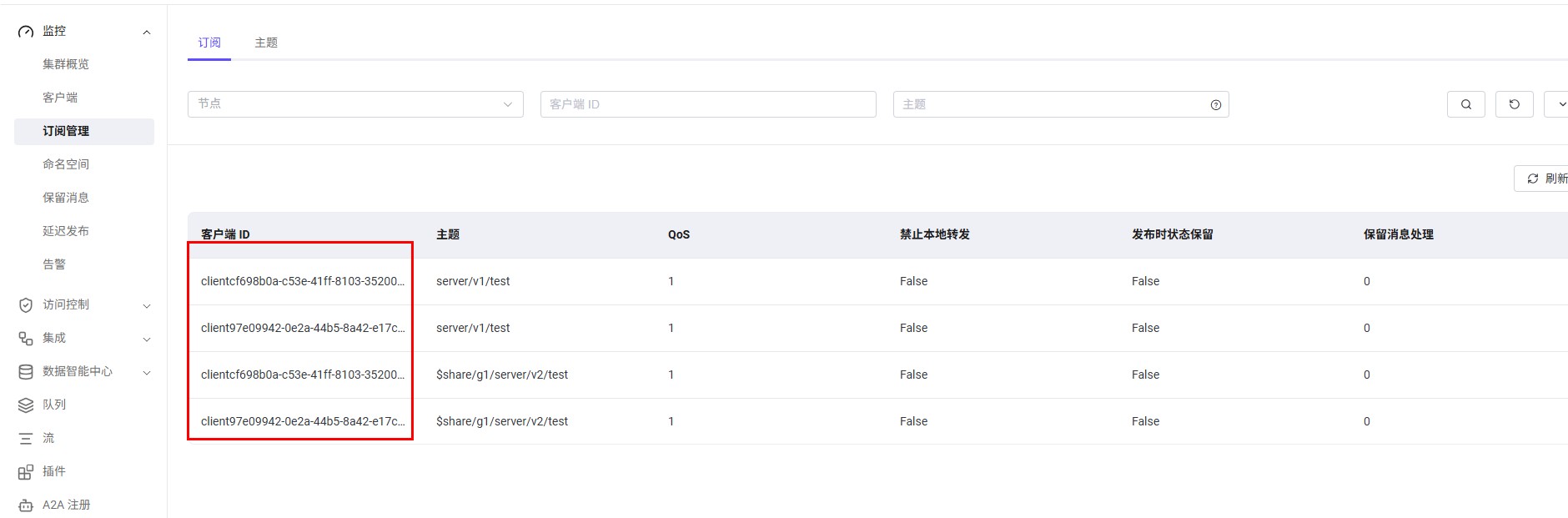This screenshot has height=518, width=1568.
Task: Switch to the 主题 tab
Action: coord(266,43)
